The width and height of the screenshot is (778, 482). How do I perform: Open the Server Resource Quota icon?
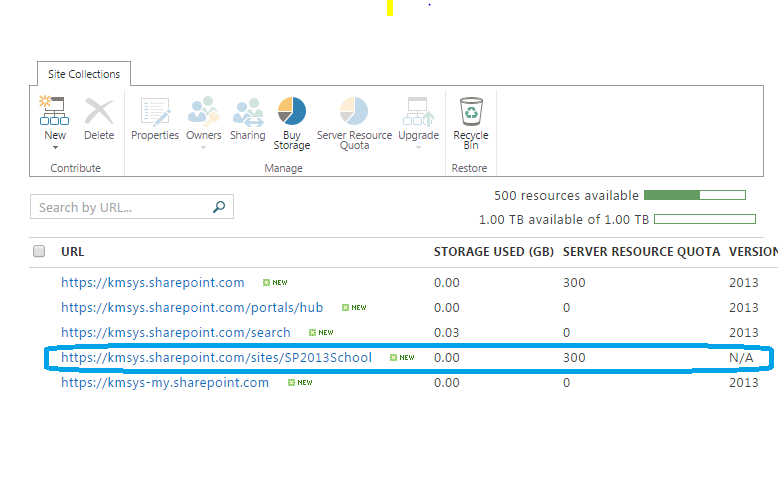click(354, 111)
